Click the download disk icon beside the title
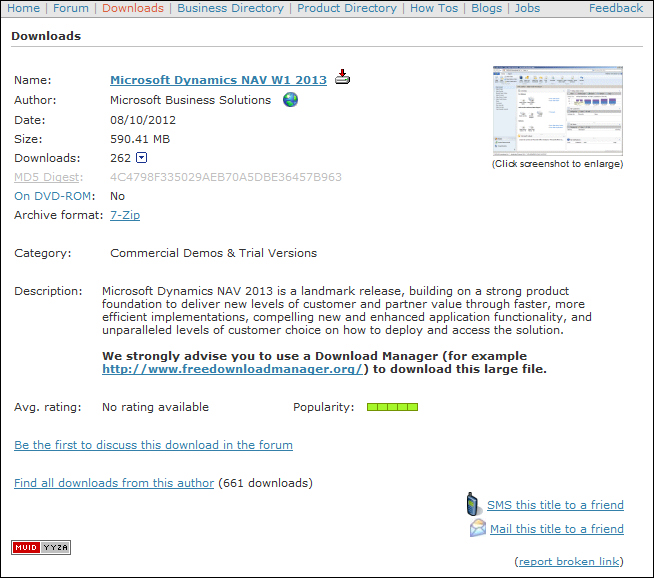The width and height of the screenshot is (654, 578). [x=342, y=77]
